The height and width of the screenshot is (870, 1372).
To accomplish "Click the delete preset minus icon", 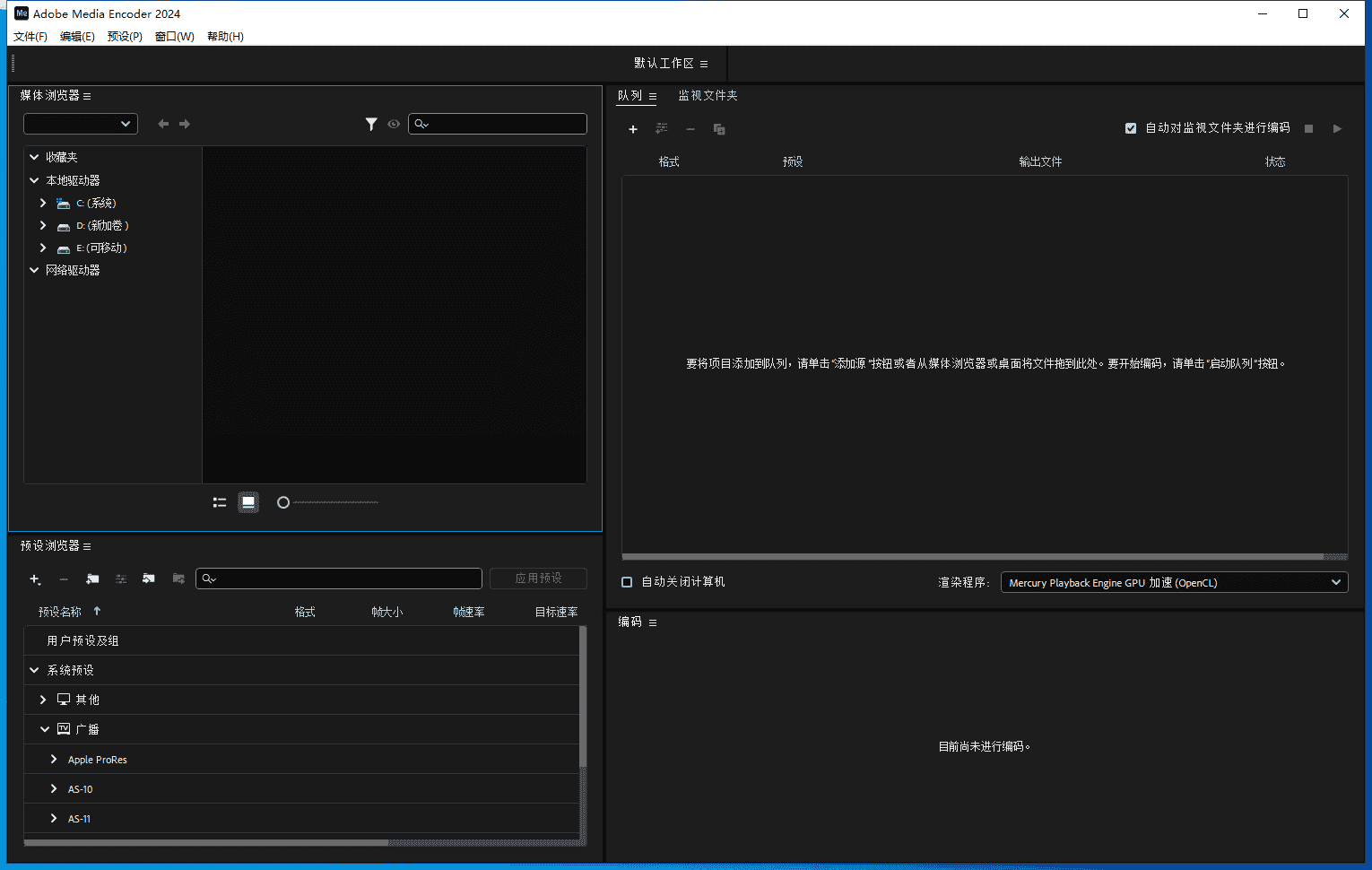I will (64, 579).
